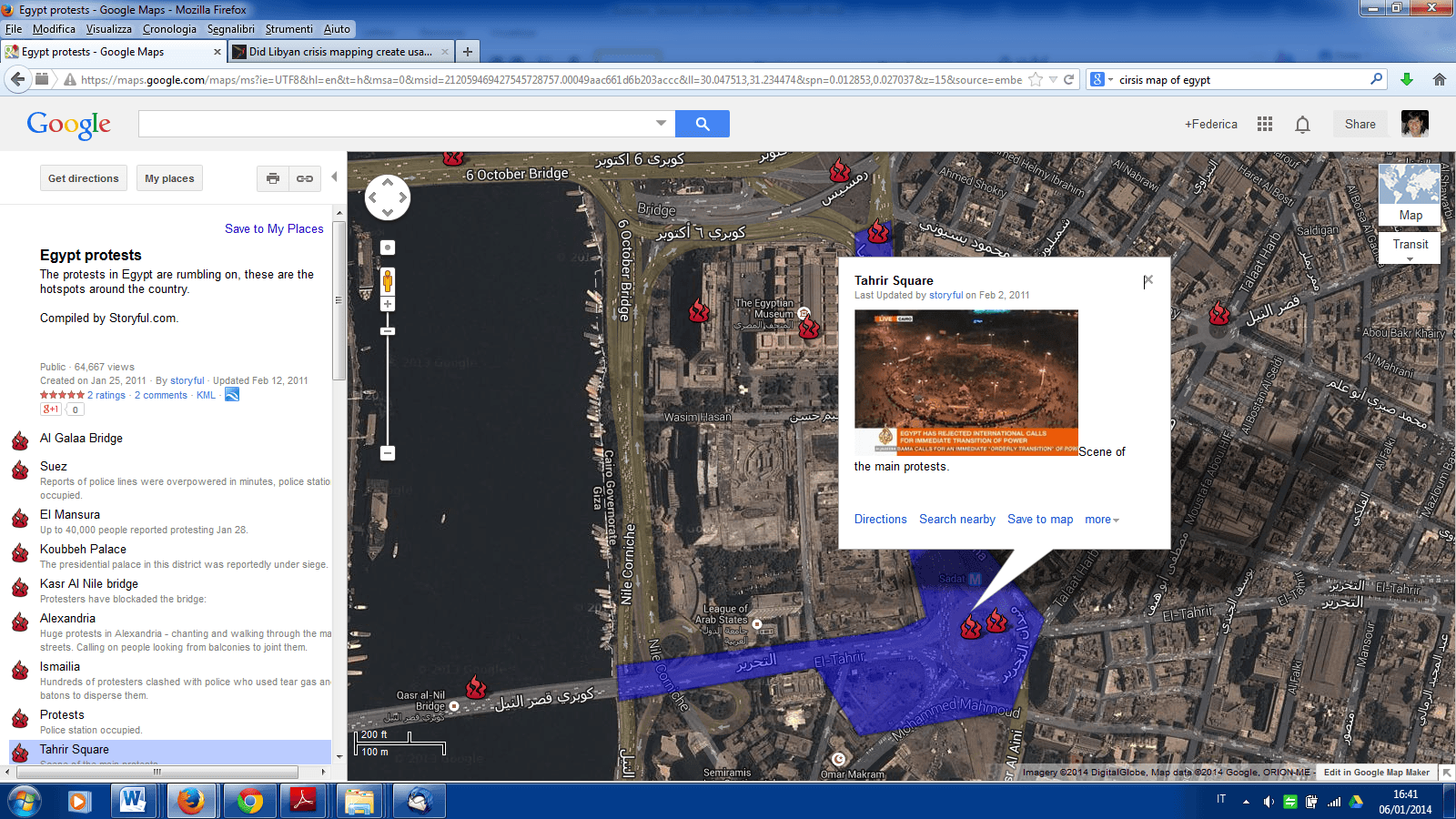The width and height of the screenshot is (1456, 819).
Task: Click the blue Google search button
Action: (x=702, y=124)
